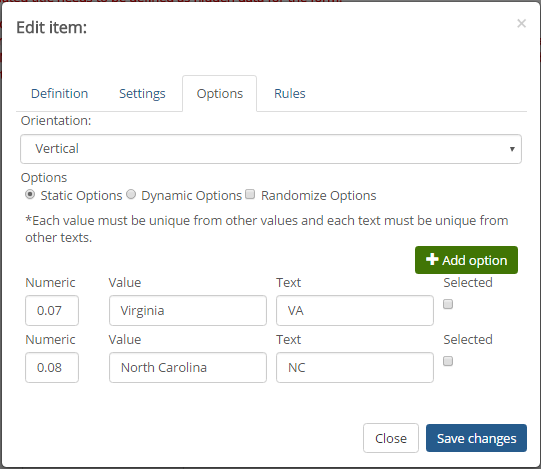Click the Value field containing North Carolina
This screenshot has height=469, width=541.
188,367
